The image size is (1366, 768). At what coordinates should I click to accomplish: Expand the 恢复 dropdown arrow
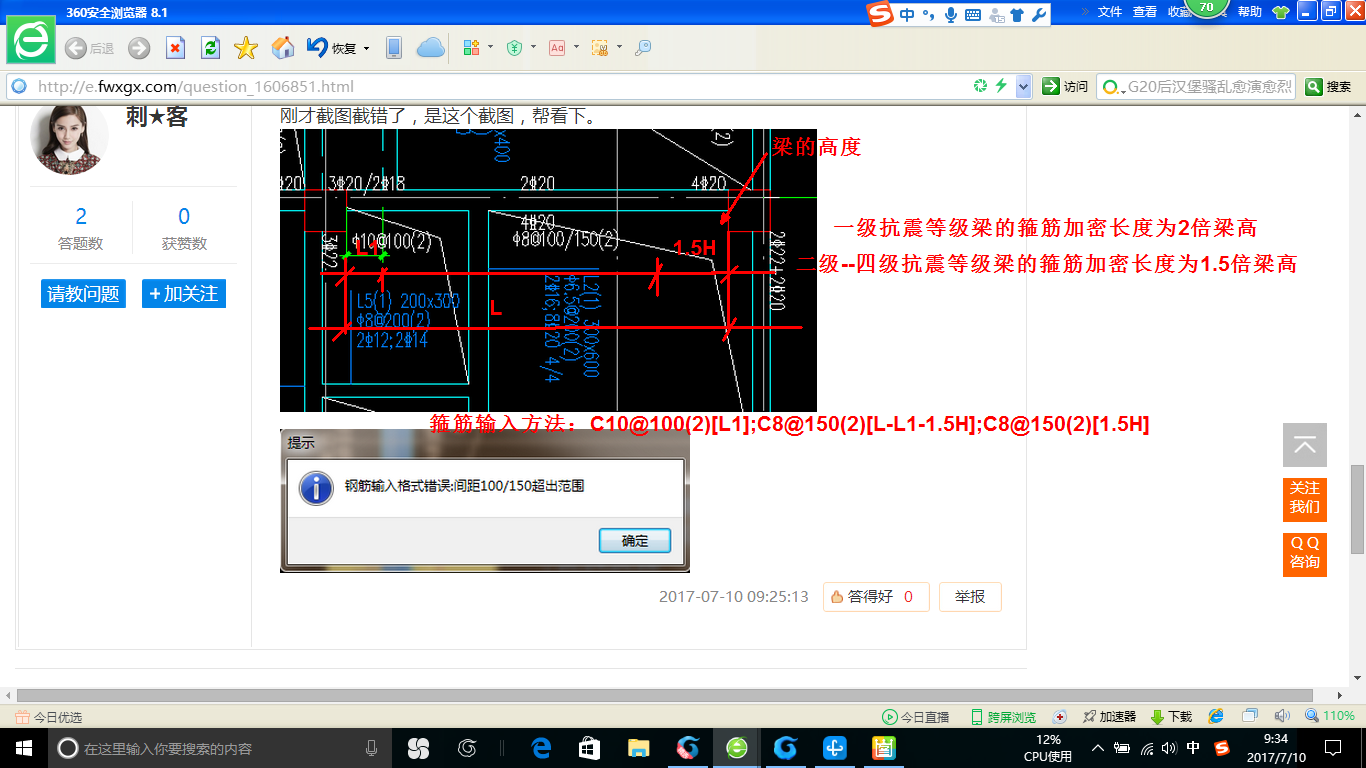point(366,48)
